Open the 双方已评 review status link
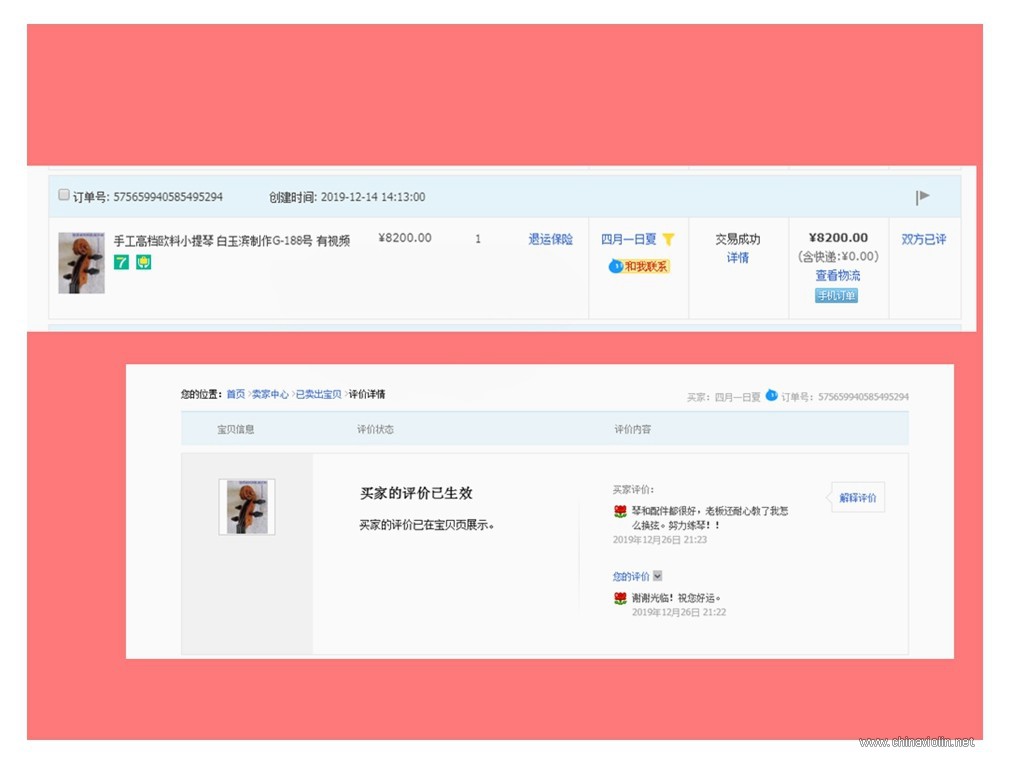This screenshot has height=768, width=1024. [x=923, y=239]
